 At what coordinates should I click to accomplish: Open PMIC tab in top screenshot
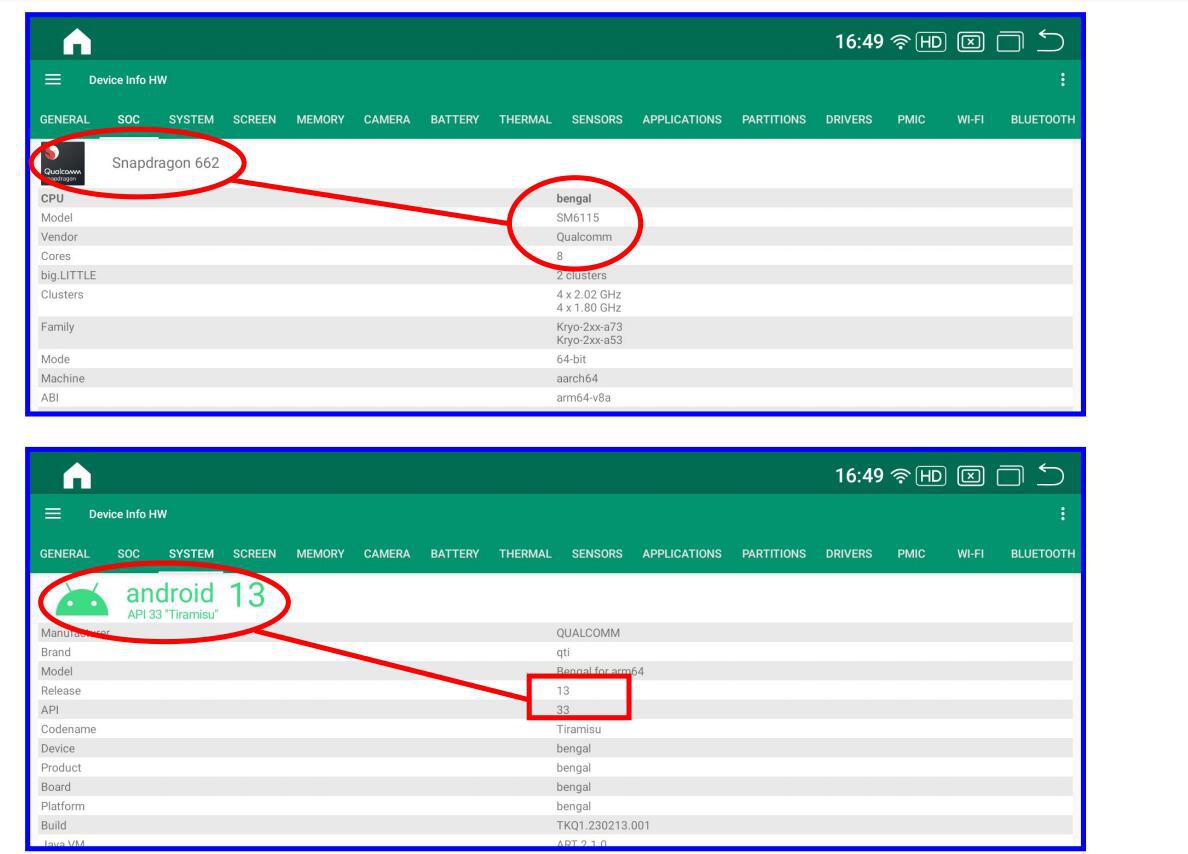click(x=911, y=120)
